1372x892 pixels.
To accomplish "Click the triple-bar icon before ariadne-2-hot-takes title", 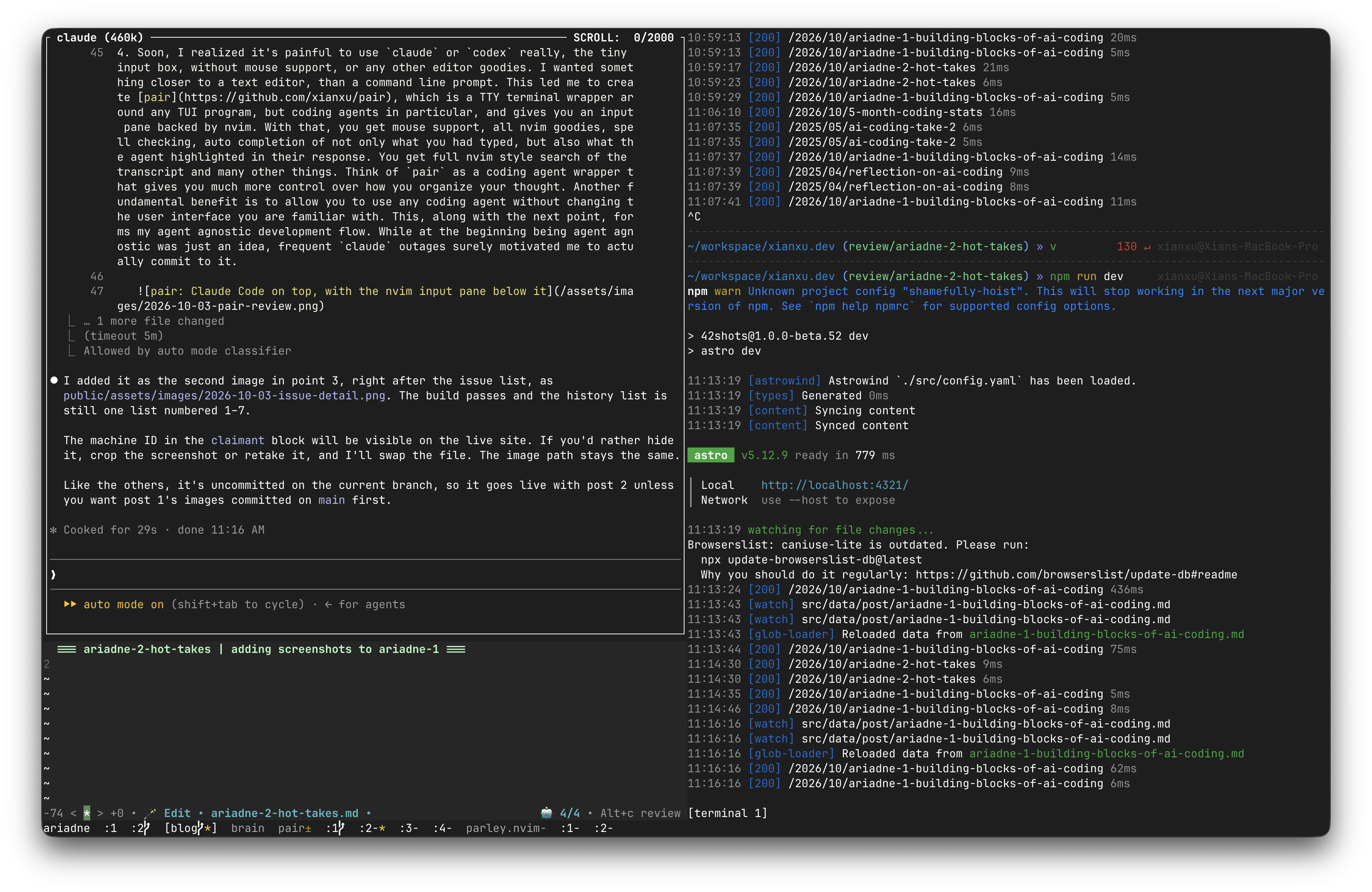I will [x=67, y=649].
